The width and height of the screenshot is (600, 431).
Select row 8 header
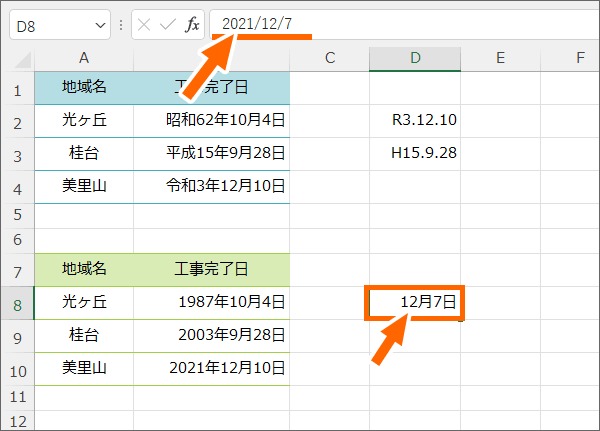click(18, 303)
